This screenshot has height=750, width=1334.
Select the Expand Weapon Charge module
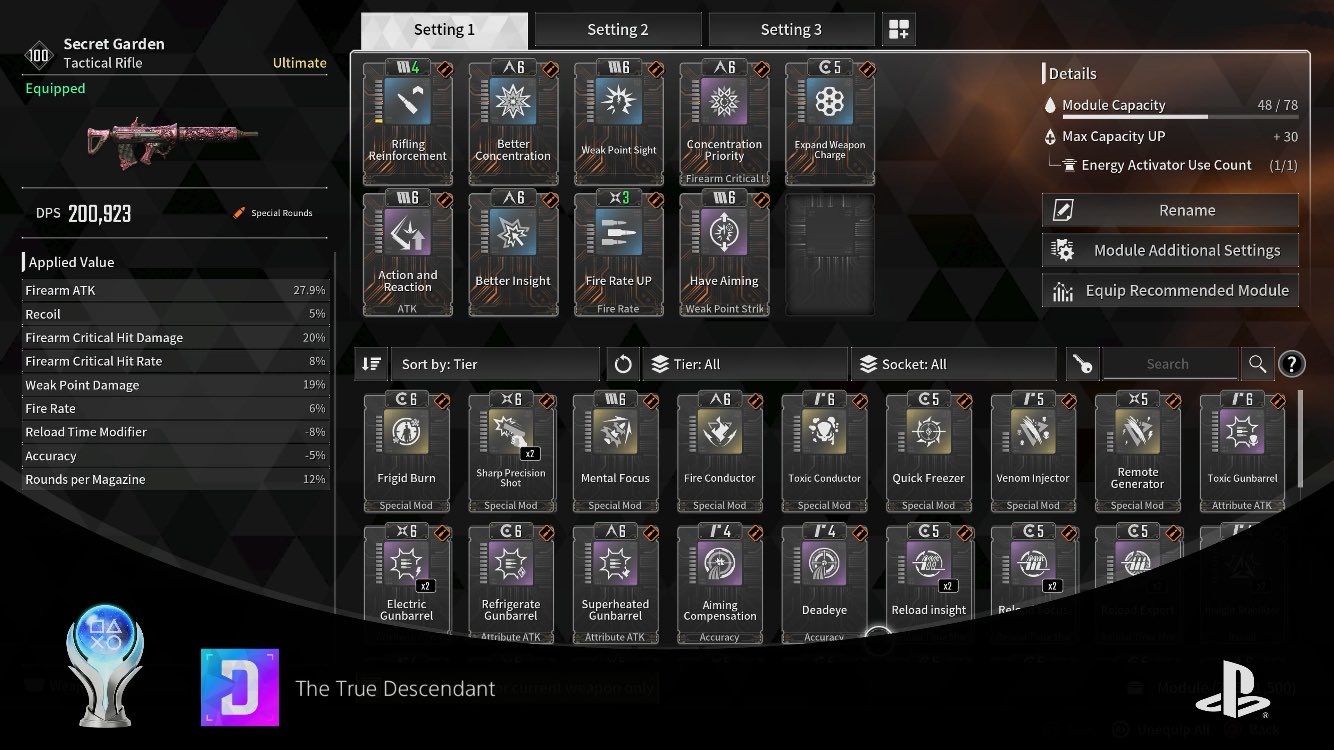pyautogui.click(x=829, y=123)
